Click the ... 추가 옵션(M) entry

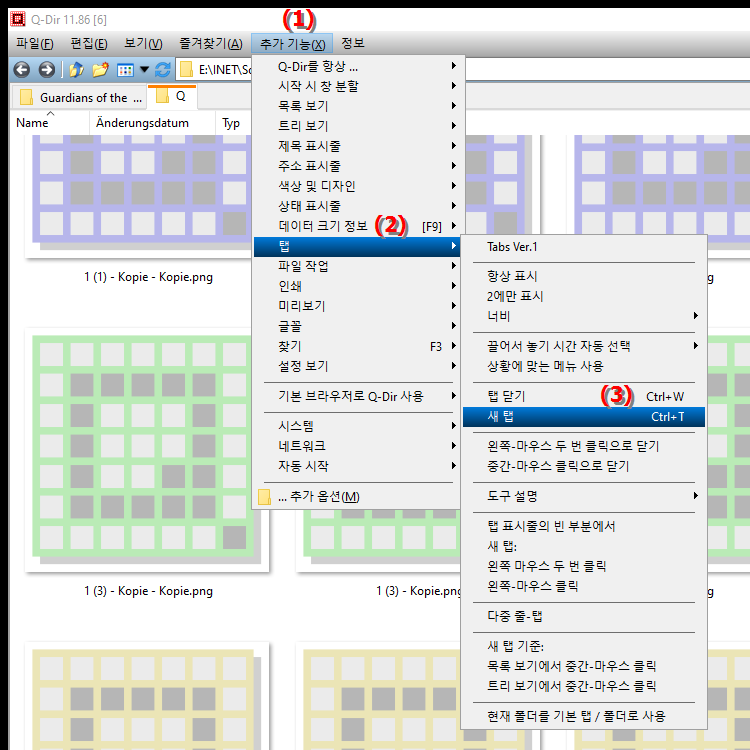coord(356,497)
